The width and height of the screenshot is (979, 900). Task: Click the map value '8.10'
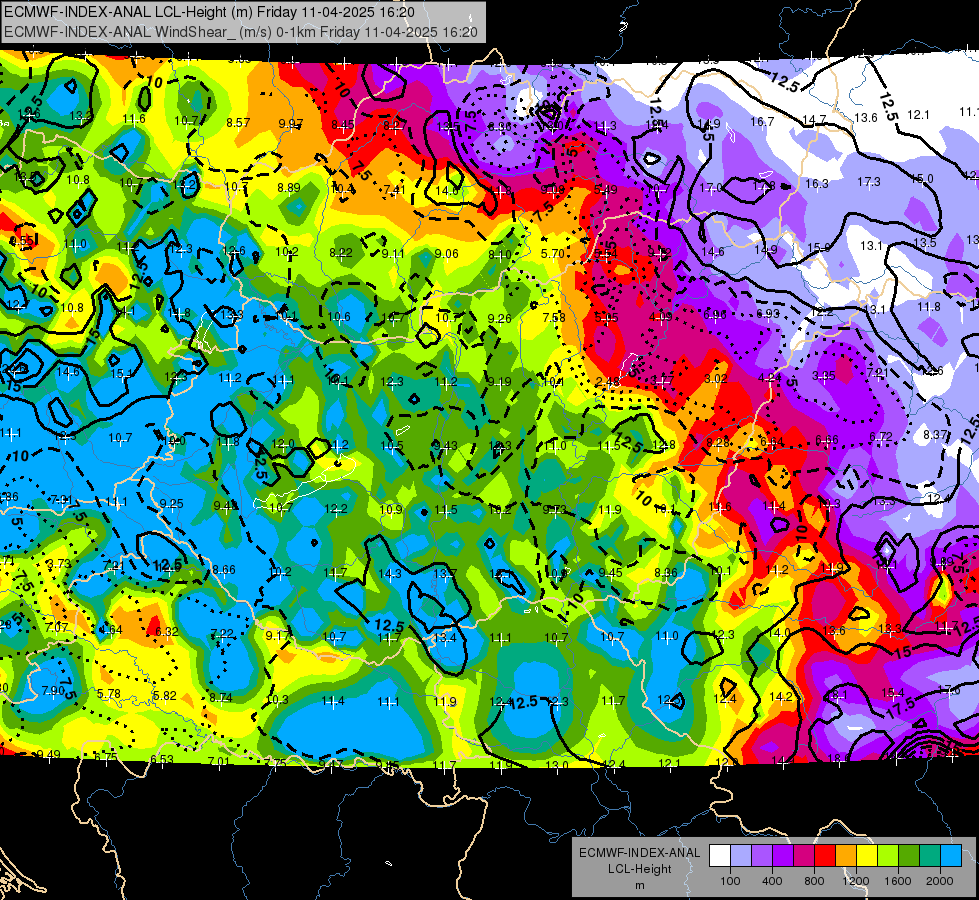click(499, 255)
